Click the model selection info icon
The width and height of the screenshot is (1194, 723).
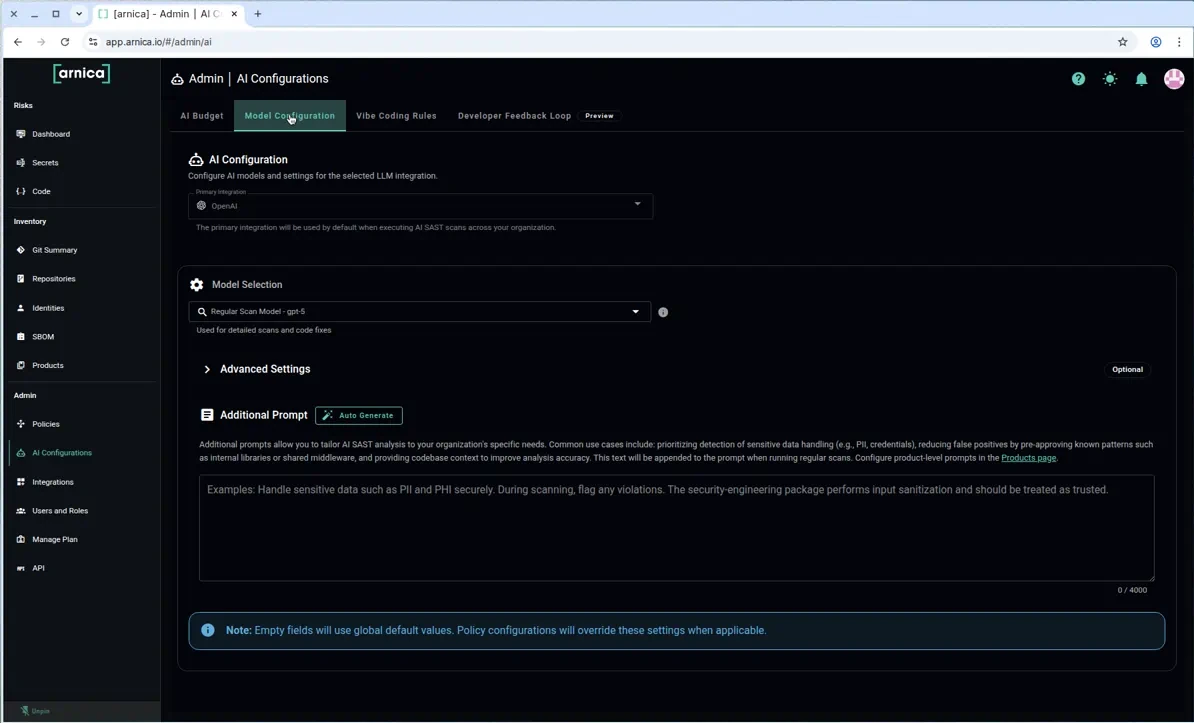663,312
